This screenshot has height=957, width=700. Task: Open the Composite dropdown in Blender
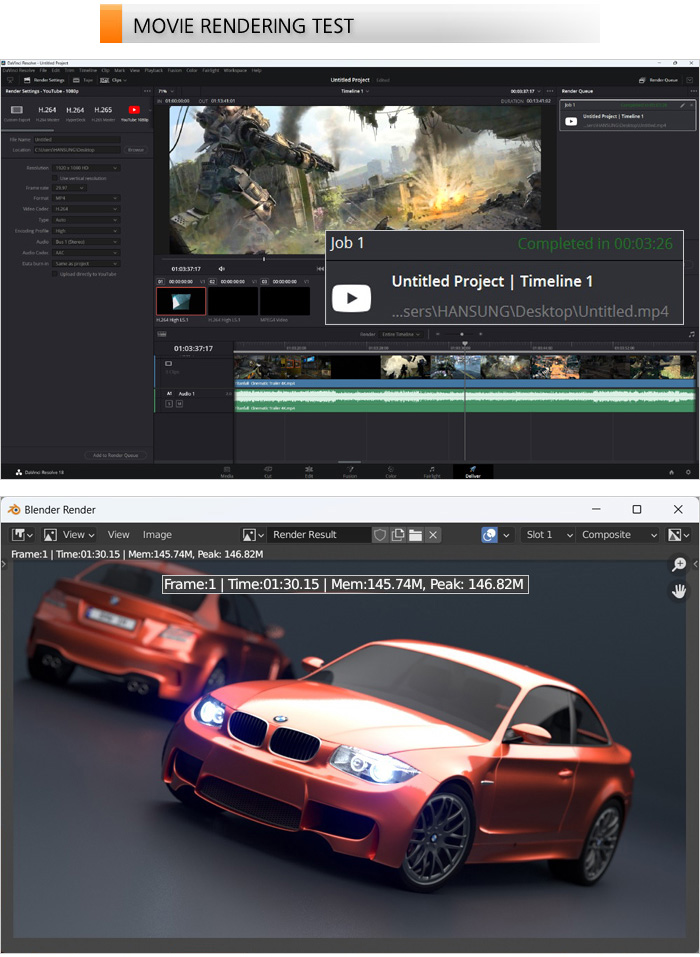(619, 535)
